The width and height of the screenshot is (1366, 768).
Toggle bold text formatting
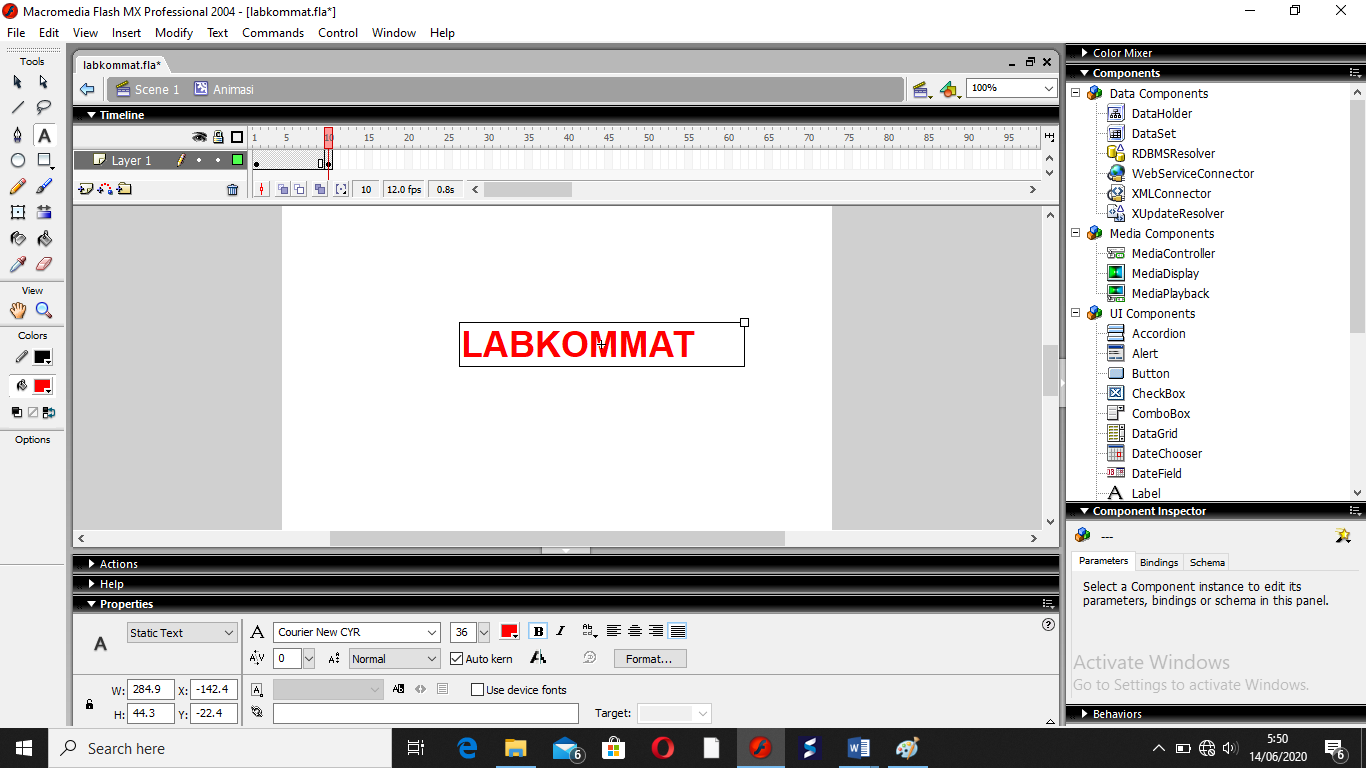pos(538,631)
